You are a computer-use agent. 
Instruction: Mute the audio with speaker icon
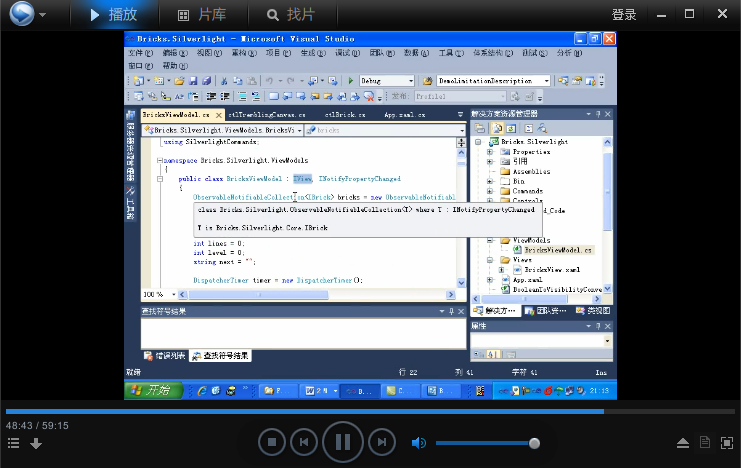pos(419,443)
